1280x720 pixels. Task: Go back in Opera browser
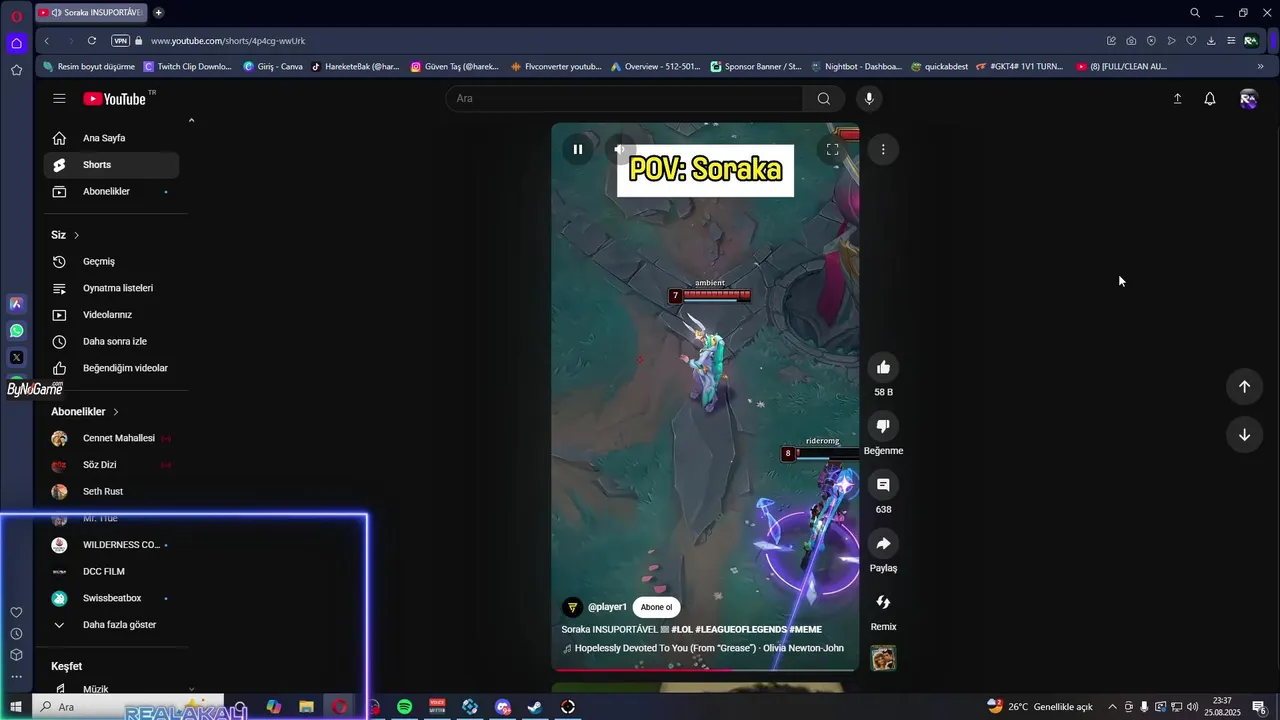pyautogui.click(x=47, y=41)
